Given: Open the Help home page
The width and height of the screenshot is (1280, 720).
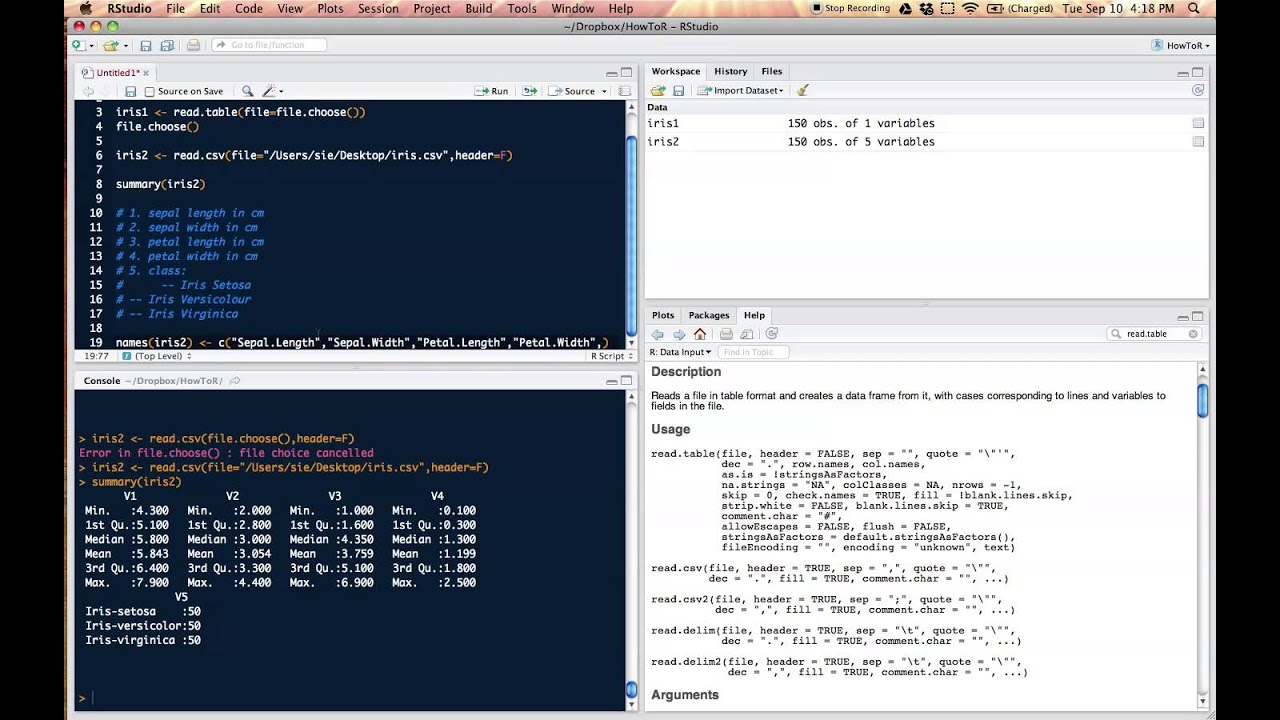Looking at the screenshot, I should (x=700, y=334).
